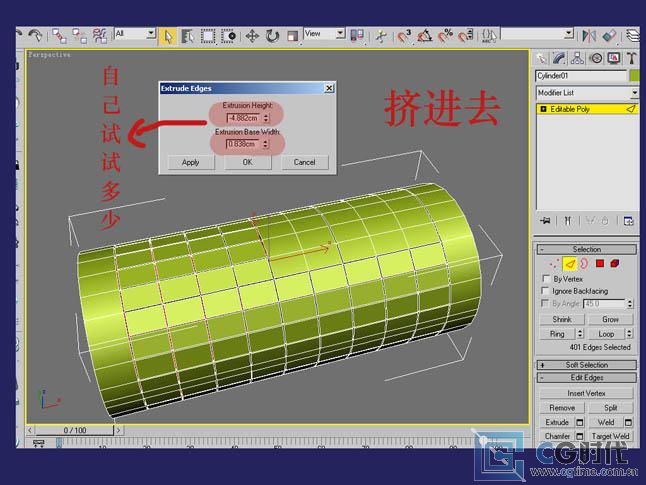This screenshot has width=646, height=485.
Task: Toggle the Window/Crossing selection icon
Action: [x=228, y=36]
